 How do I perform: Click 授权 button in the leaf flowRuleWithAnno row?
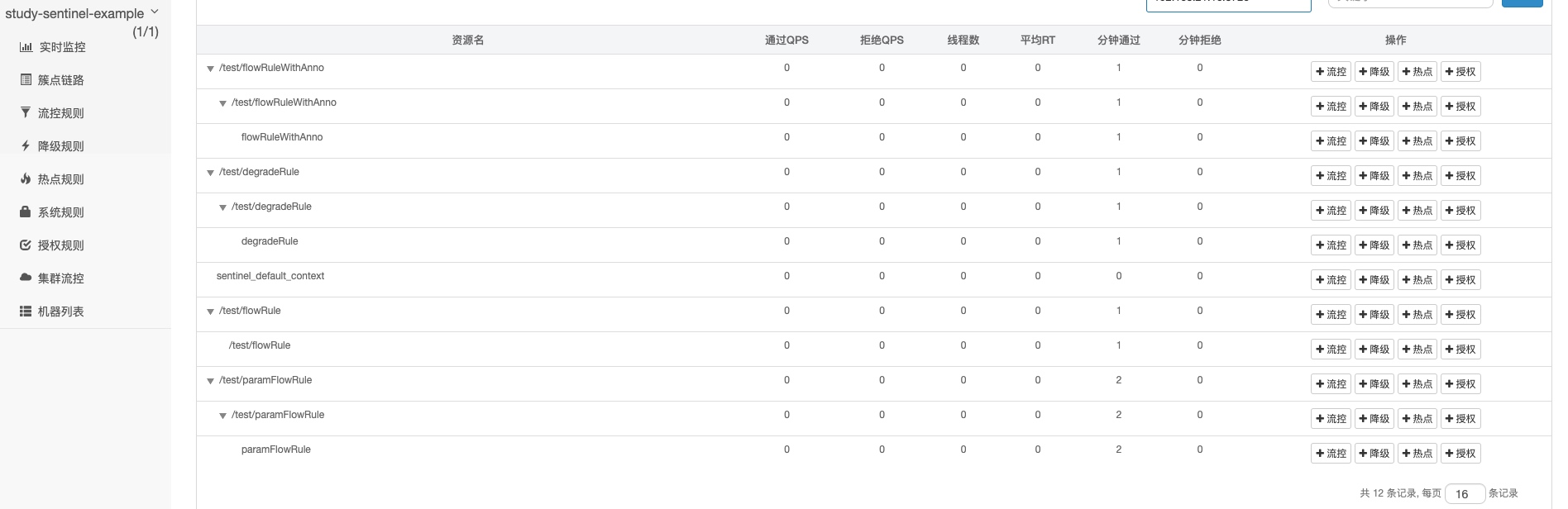(1460, 141)
